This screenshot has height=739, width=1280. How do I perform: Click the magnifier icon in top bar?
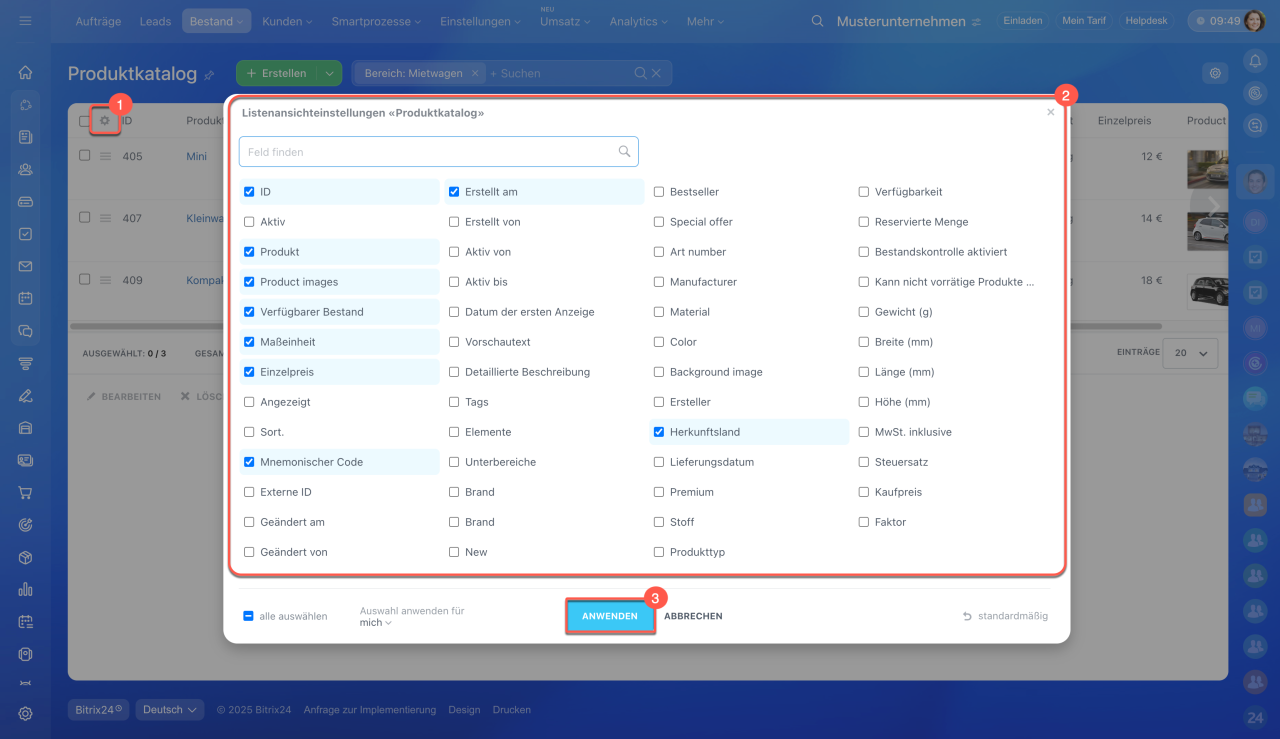pos(818,21)
